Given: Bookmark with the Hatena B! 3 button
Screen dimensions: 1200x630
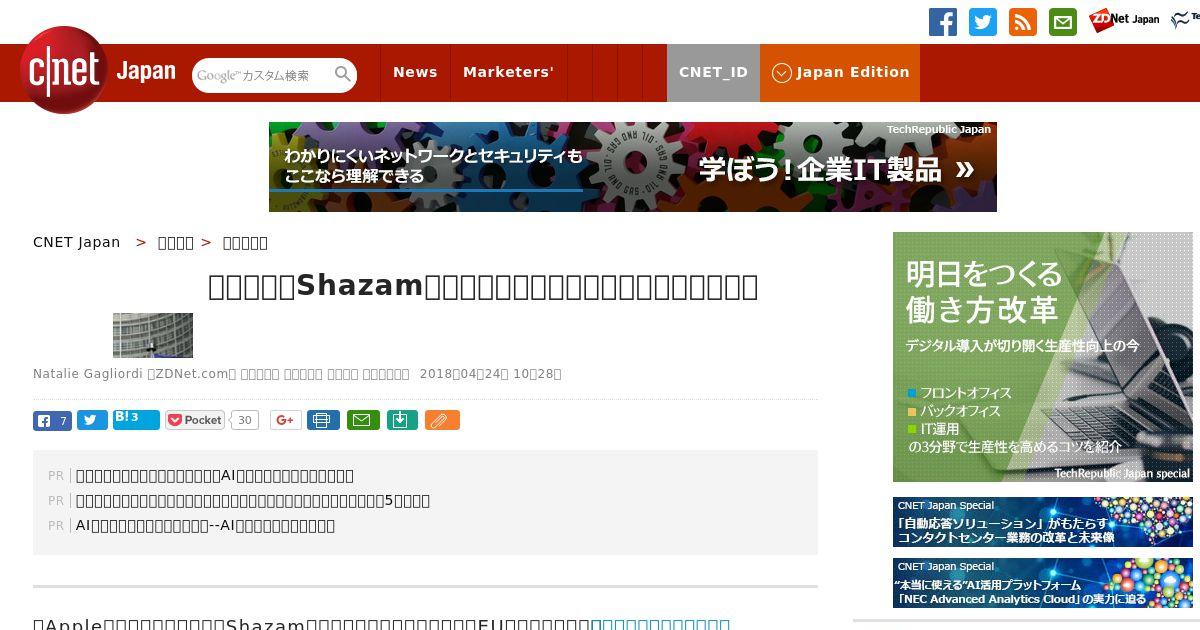Looking at the screenshot, I should coord(136,419).
